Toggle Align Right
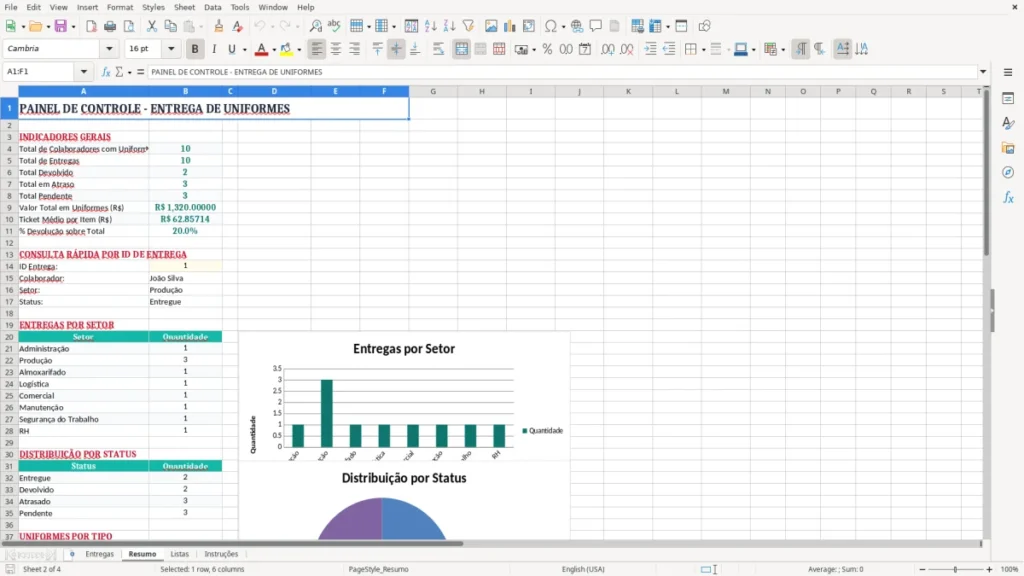 pyautogui.click(x=354, y=49)
